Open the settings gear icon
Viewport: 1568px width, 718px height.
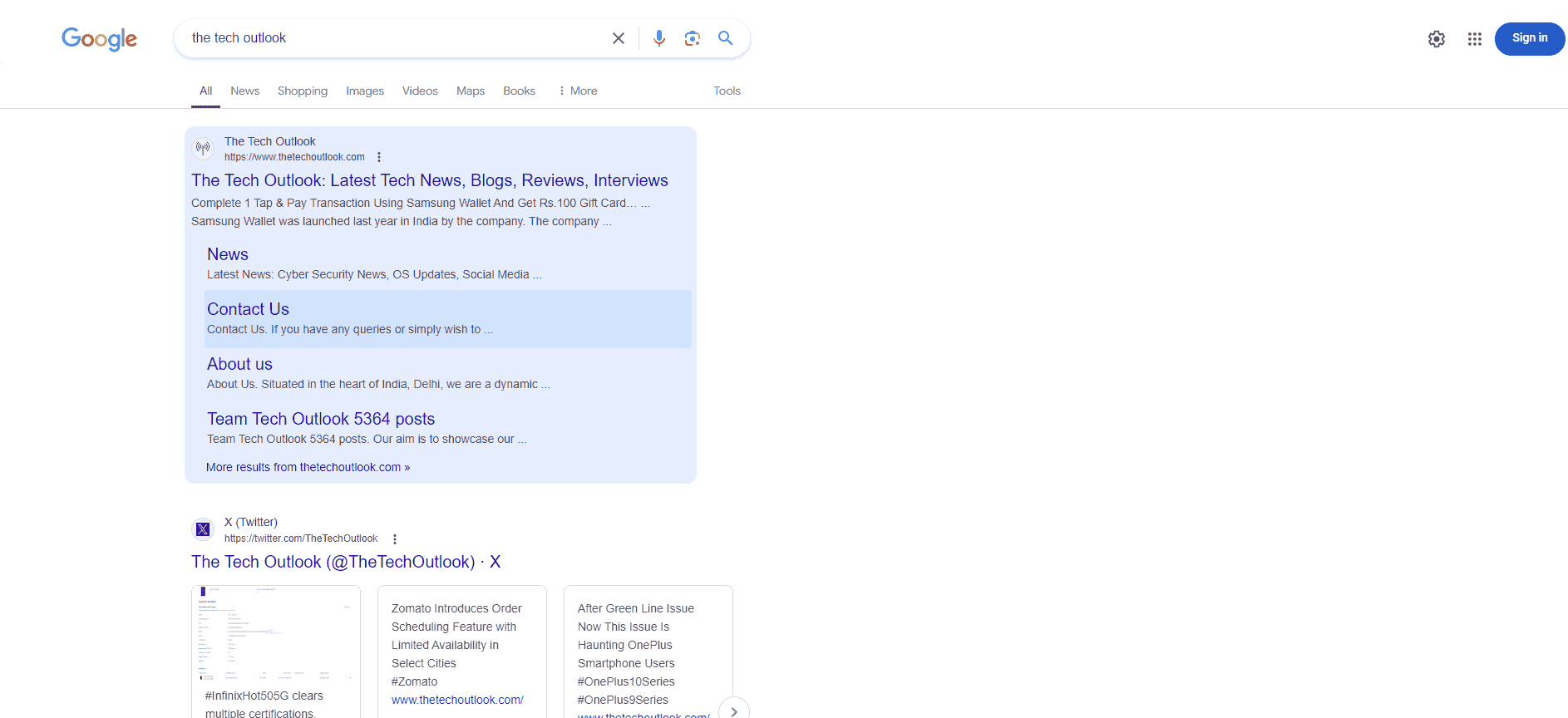tap(1436, 39)
